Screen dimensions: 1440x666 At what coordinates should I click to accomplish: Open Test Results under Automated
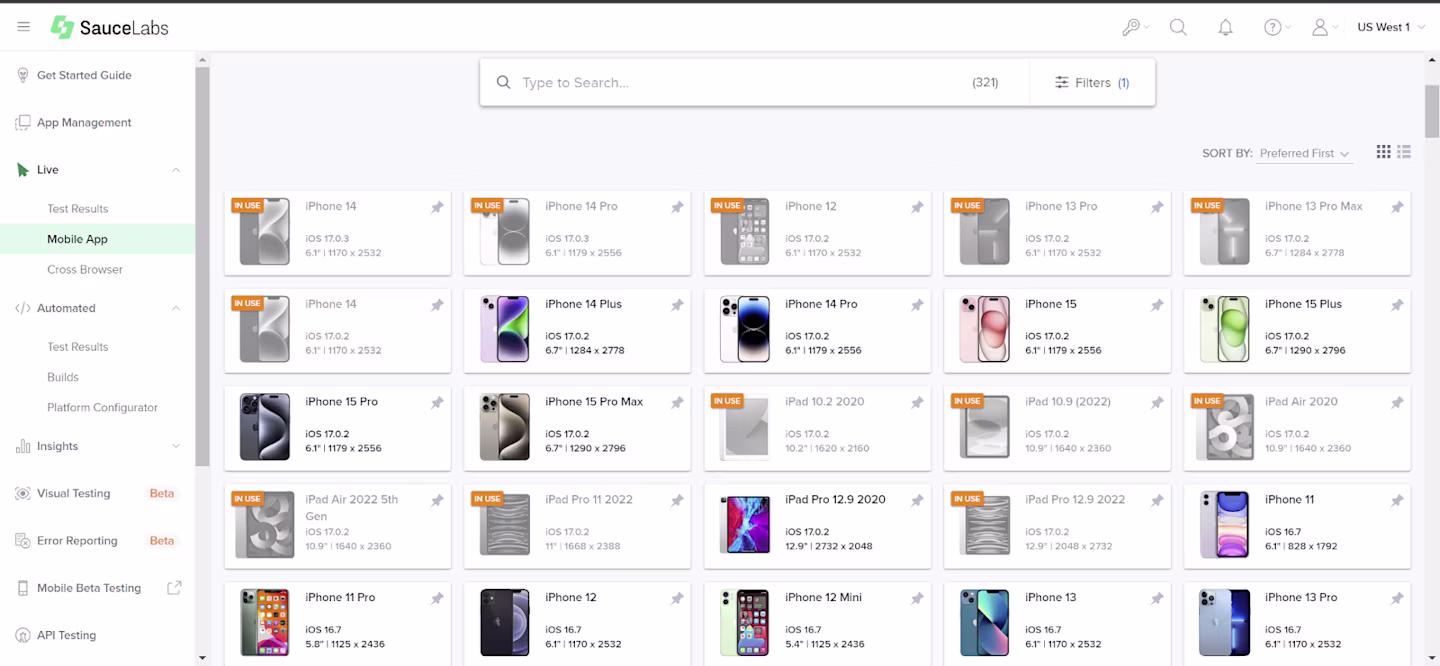78,347
